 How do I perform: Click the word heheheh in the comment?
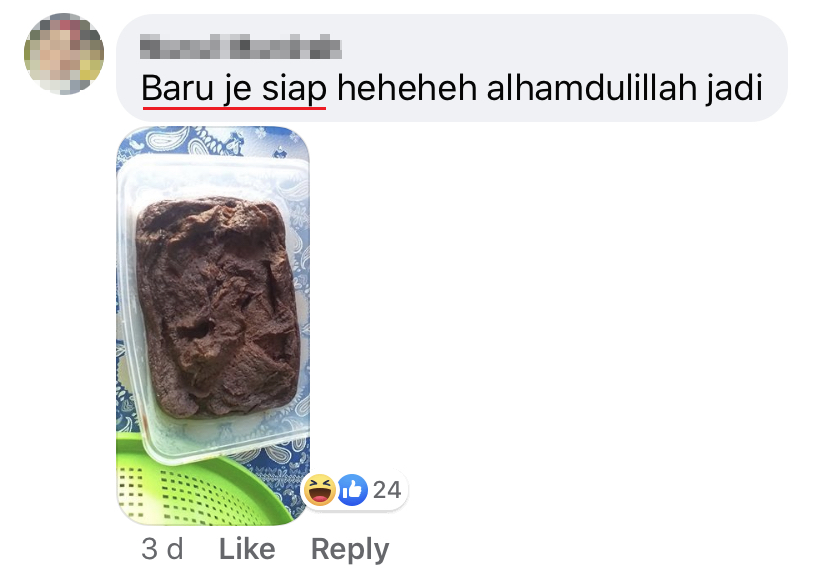407,87
